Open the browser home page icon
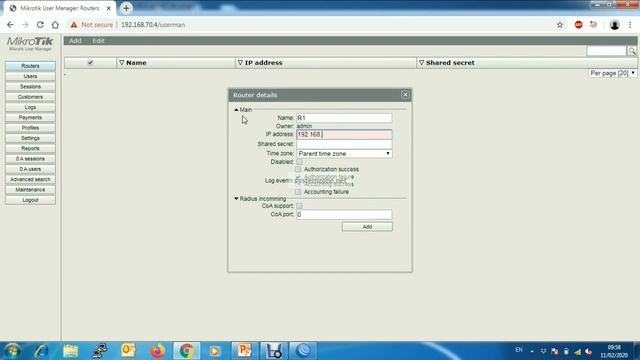 (x=55, y=25)
